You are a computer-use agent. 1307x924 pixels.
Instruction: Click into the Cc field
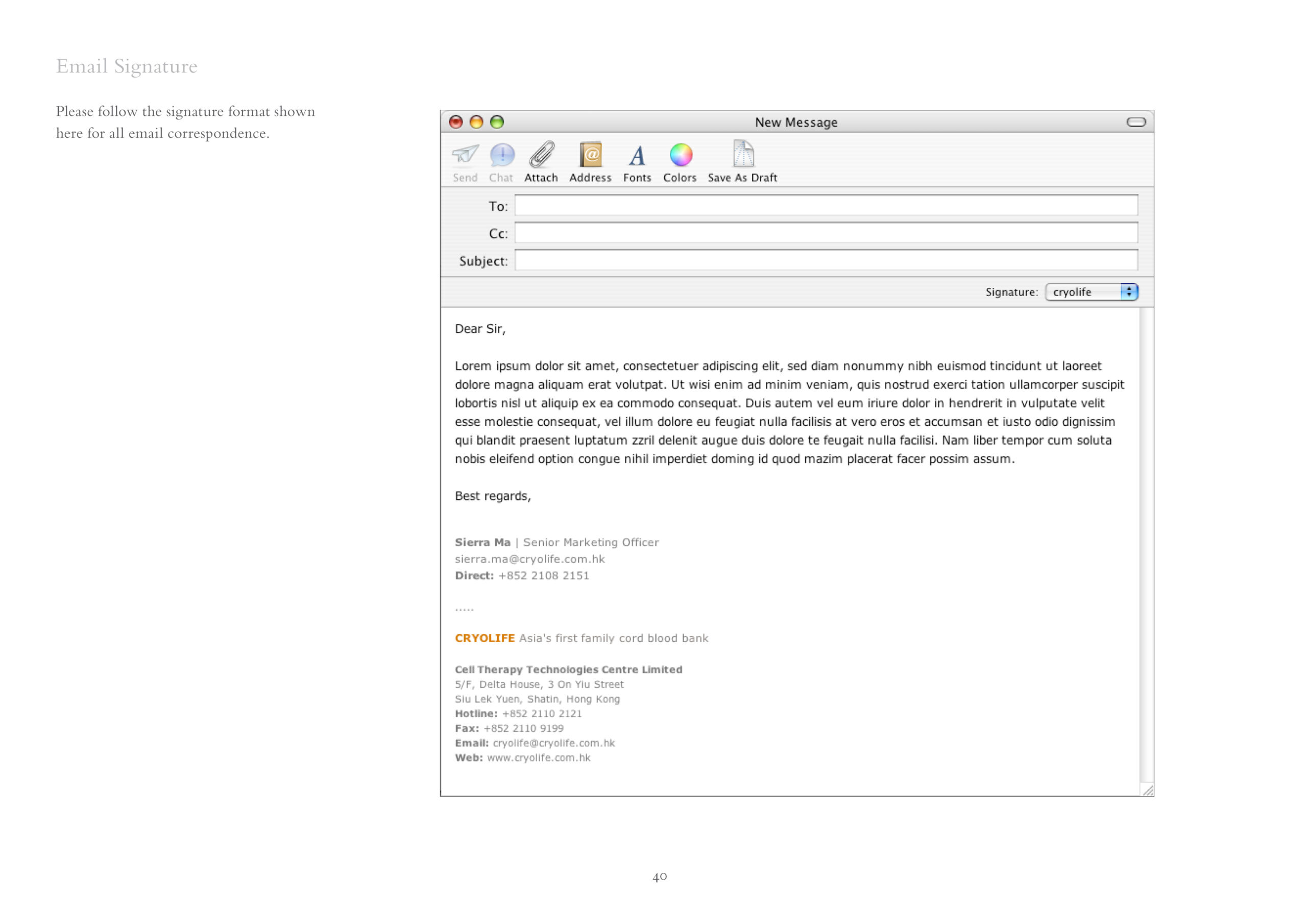coord(826,233)
